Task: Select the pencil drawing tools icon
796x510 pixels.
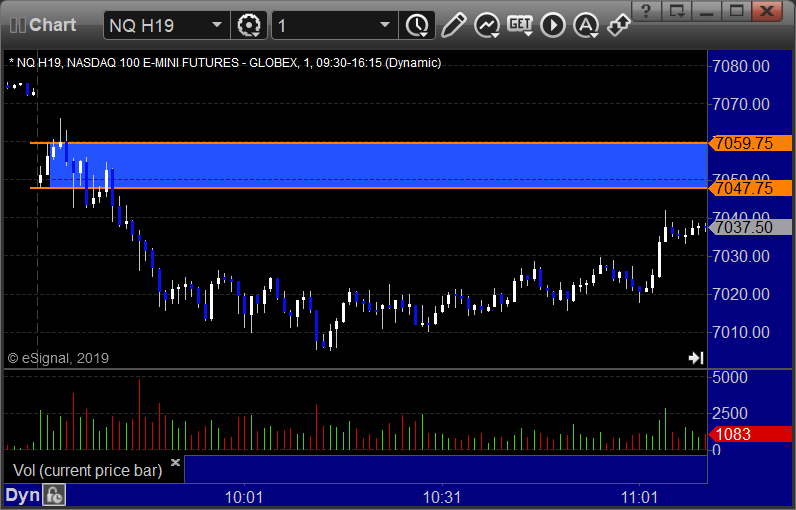Action: point(453,25)
